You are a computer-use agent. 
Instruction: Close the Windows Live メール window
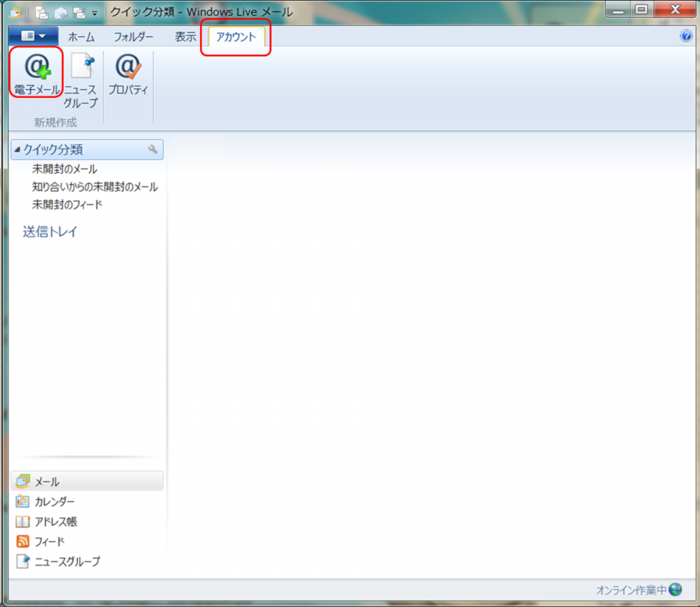675,9
